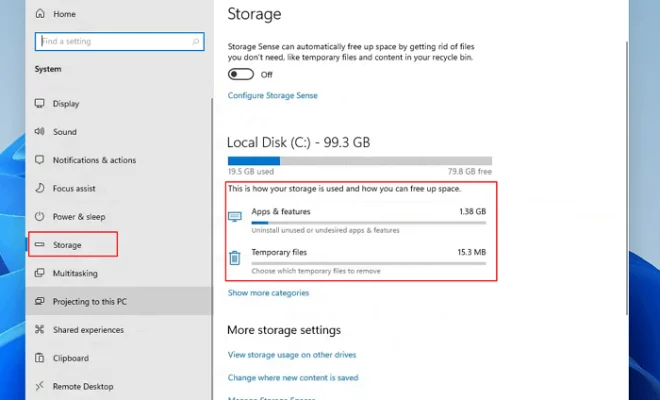Click the Find a setting search box
This screenshot has width=660, height=400.
click(x=120, y=41)
